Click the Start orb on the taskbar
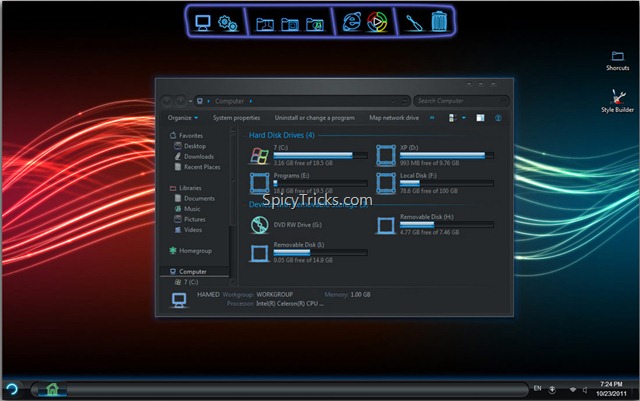This screenshot has width=640, height=401. 12,389
